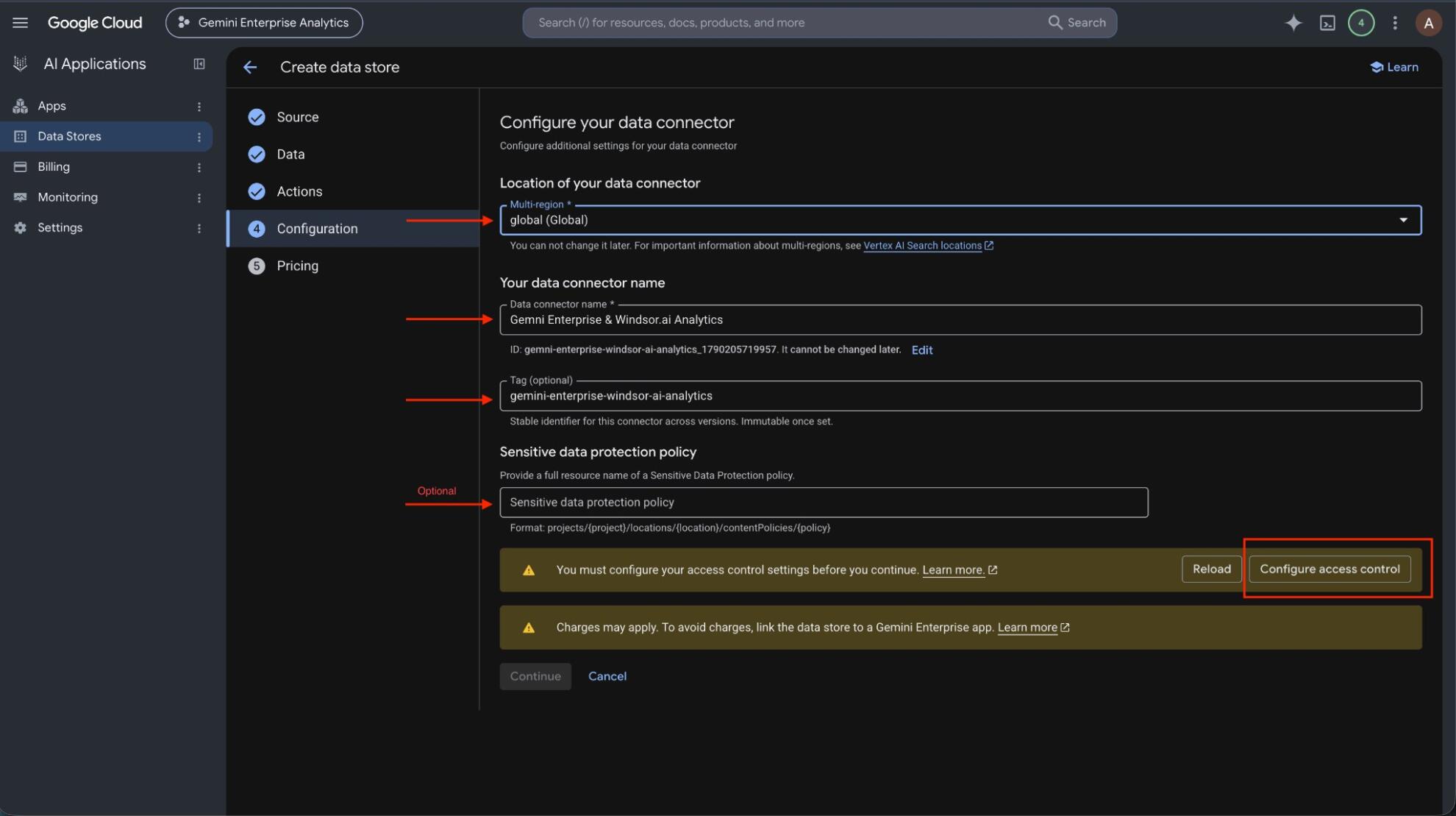The width and height of the screenshot is (1456, 816).
Task: Open the account avatar with letter A
Action: [x=1428, y=23]
